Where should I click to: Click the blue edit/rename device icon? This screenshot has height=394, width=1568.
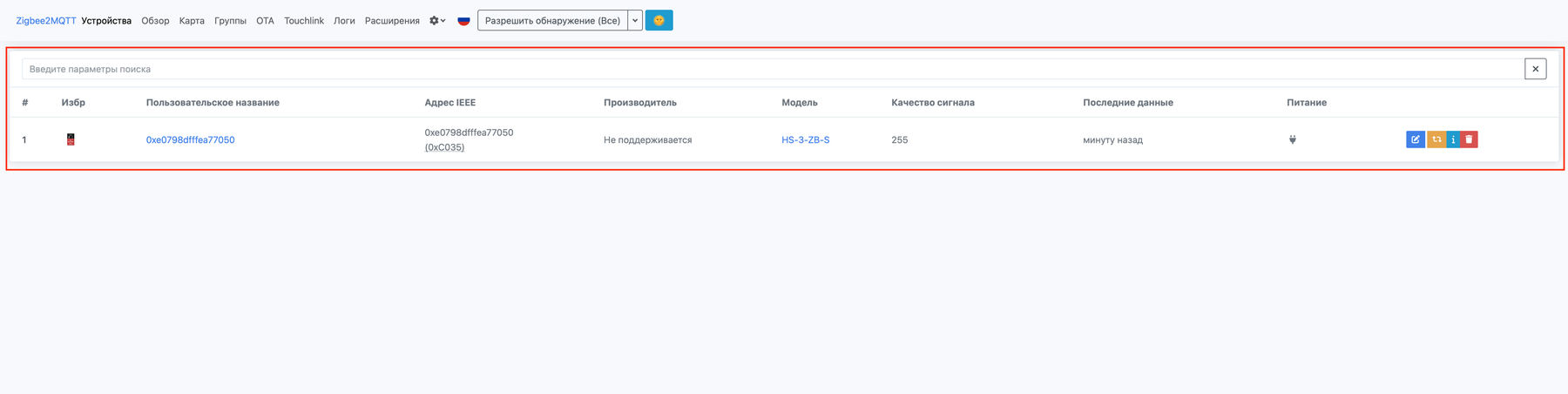pos(1415,139)
